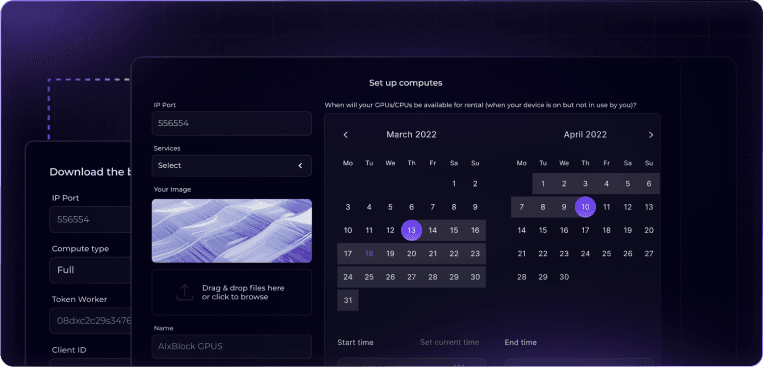Select April 15 in calendar
763x367 pixels.
pos(543,230)
